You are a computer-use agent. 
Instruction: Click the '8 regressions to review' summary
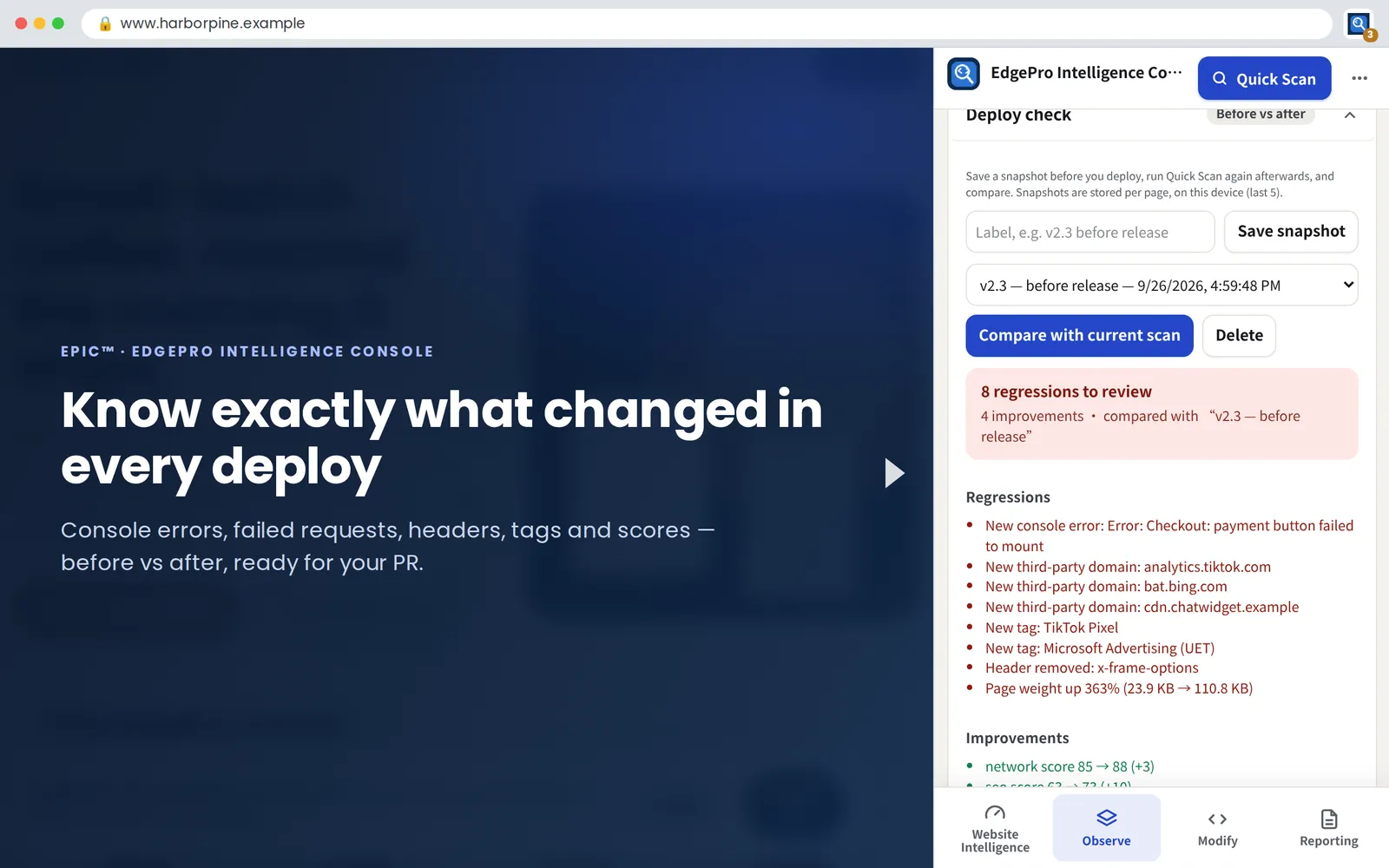1162,413
